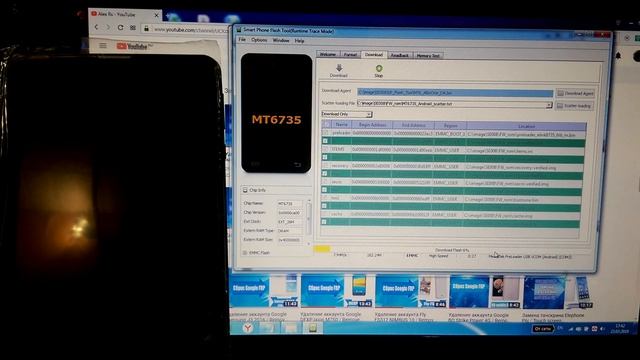640x360 pixels.
Task: Click the Download Agent file path field
Action: pyautogui.click(x=455, y=93)
